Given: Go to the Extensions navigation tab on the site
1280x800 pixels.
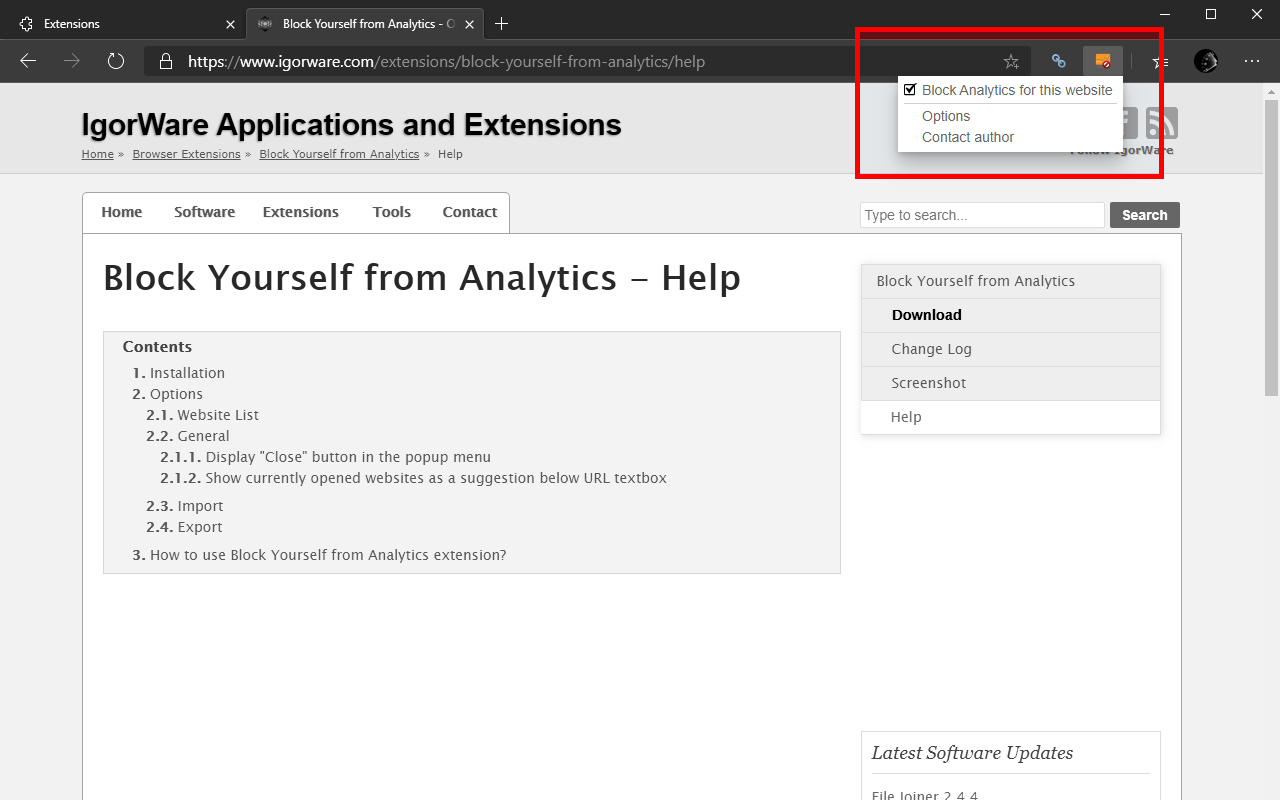Looking at the screenshot, I should point(301,212).
